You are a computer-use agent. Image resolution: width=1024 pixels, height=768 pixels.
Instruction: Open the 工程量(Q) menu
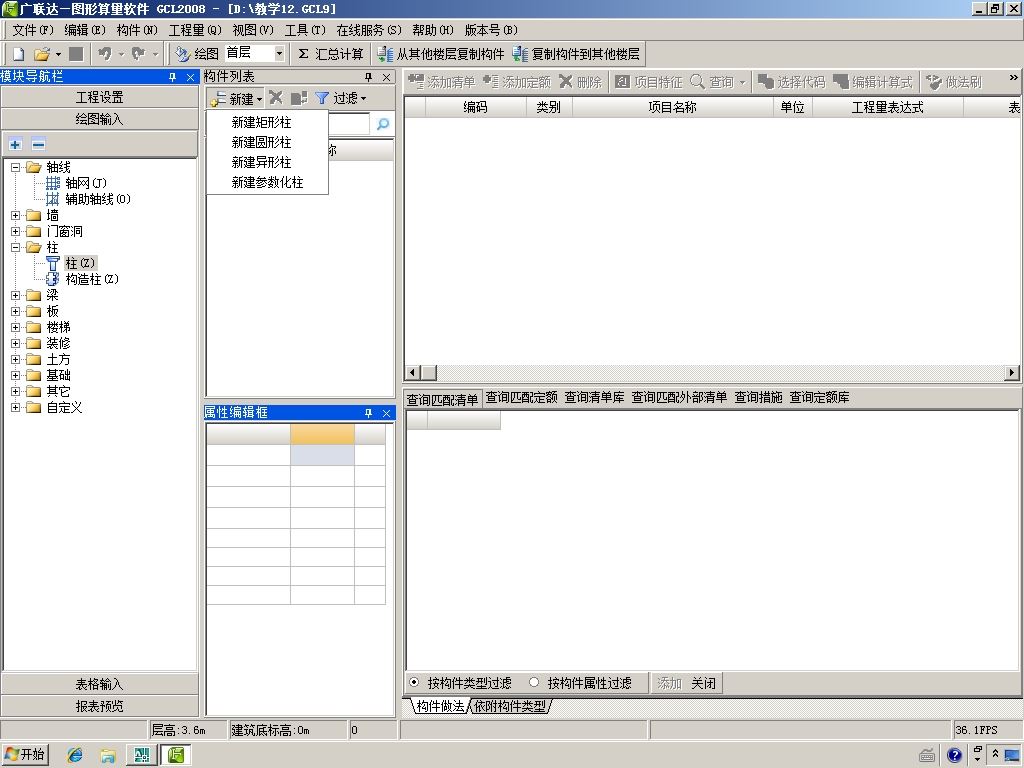[x=195, y=30]
